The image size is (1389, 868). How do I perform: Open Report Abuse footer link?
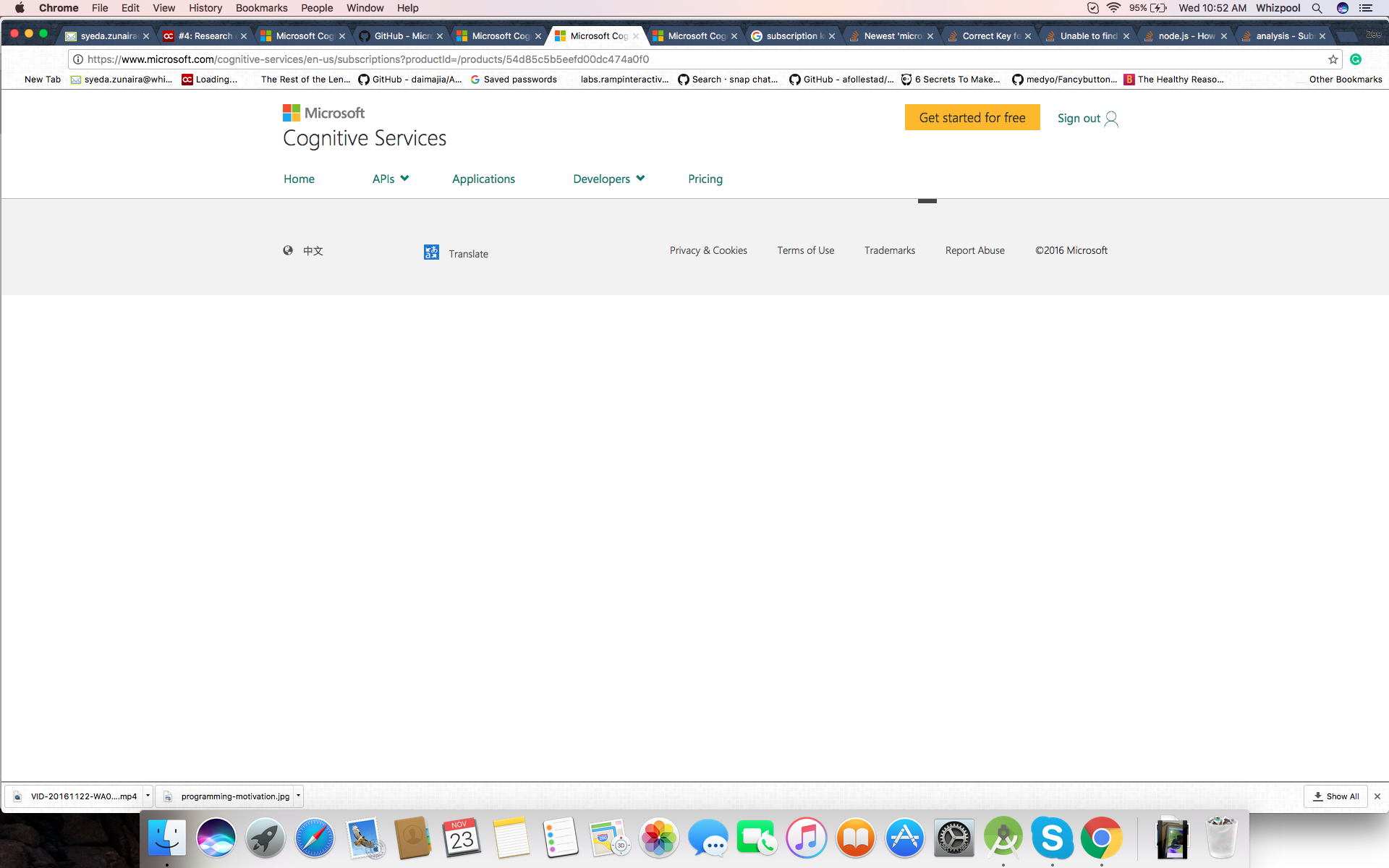pyautogui.click(x=975, y=250)
